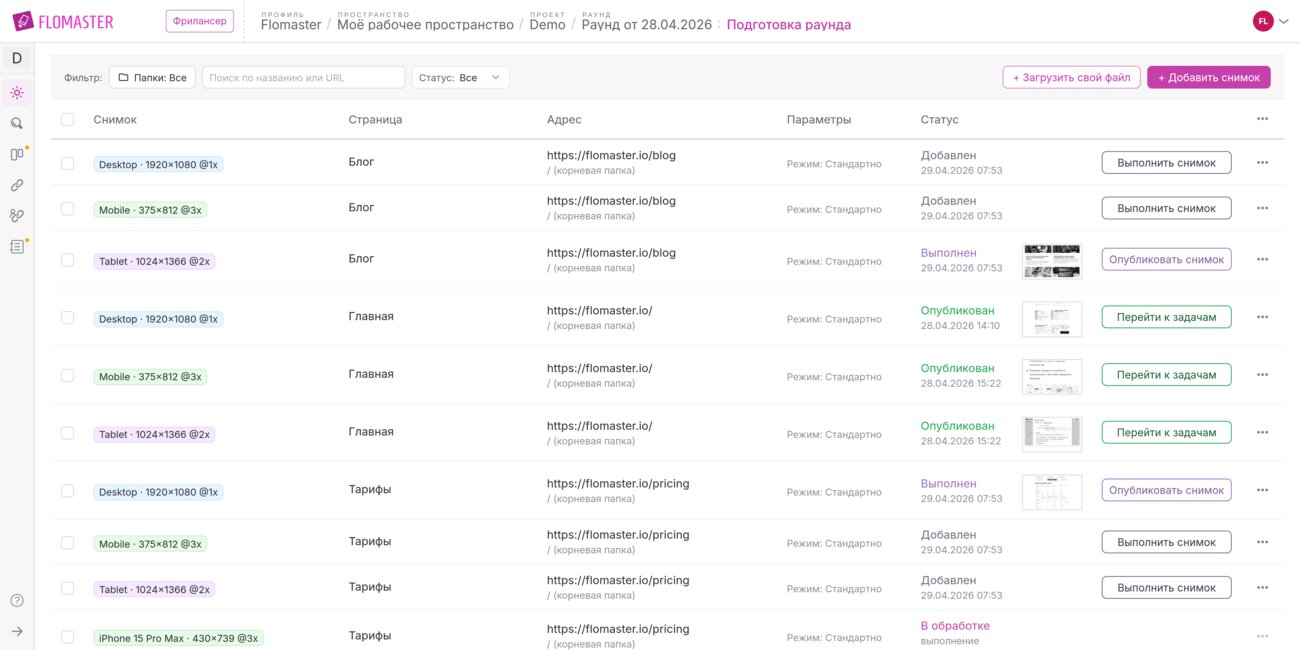Open the Папки: Все folder filter

(152, 77)
